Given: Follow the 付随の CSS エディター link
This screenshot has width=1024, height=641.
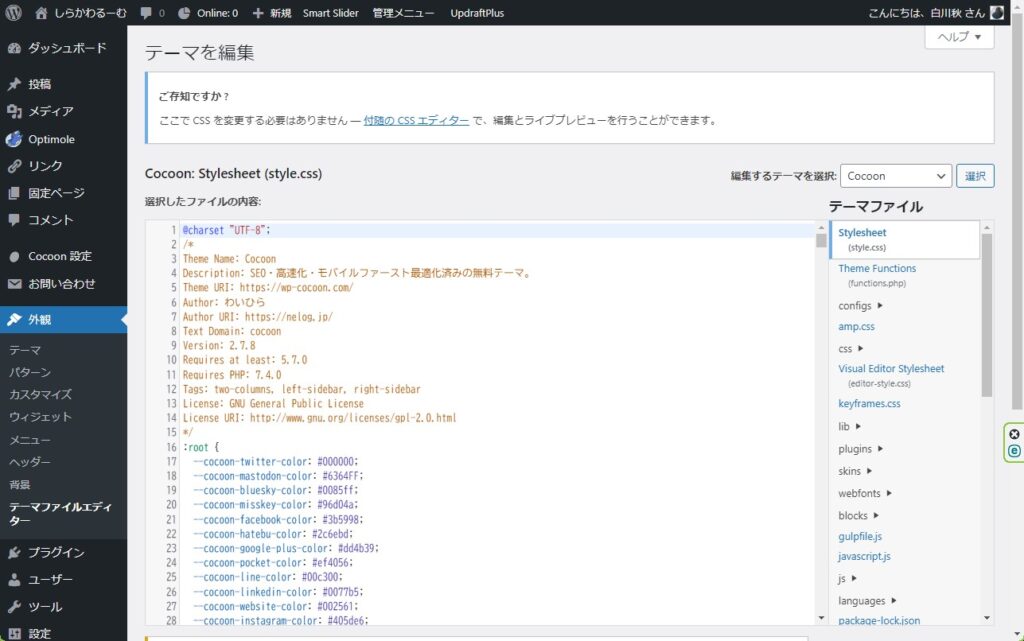Looking at the screenshot, I should 416,120.
